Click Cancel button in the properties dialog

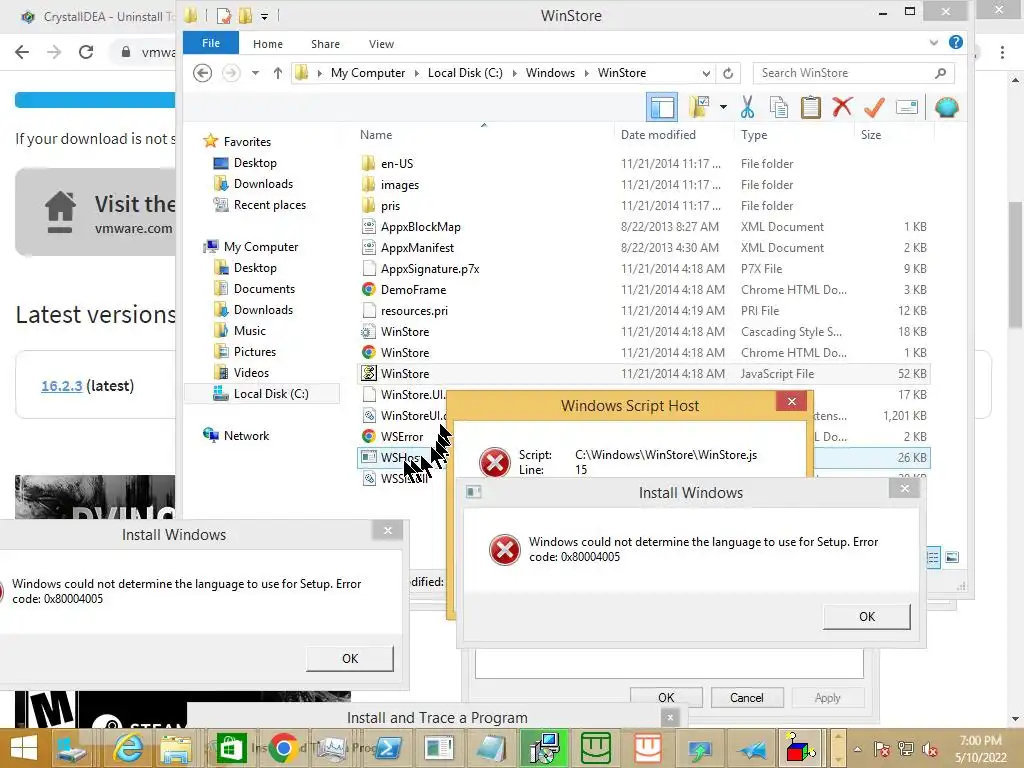click(746, 697)
